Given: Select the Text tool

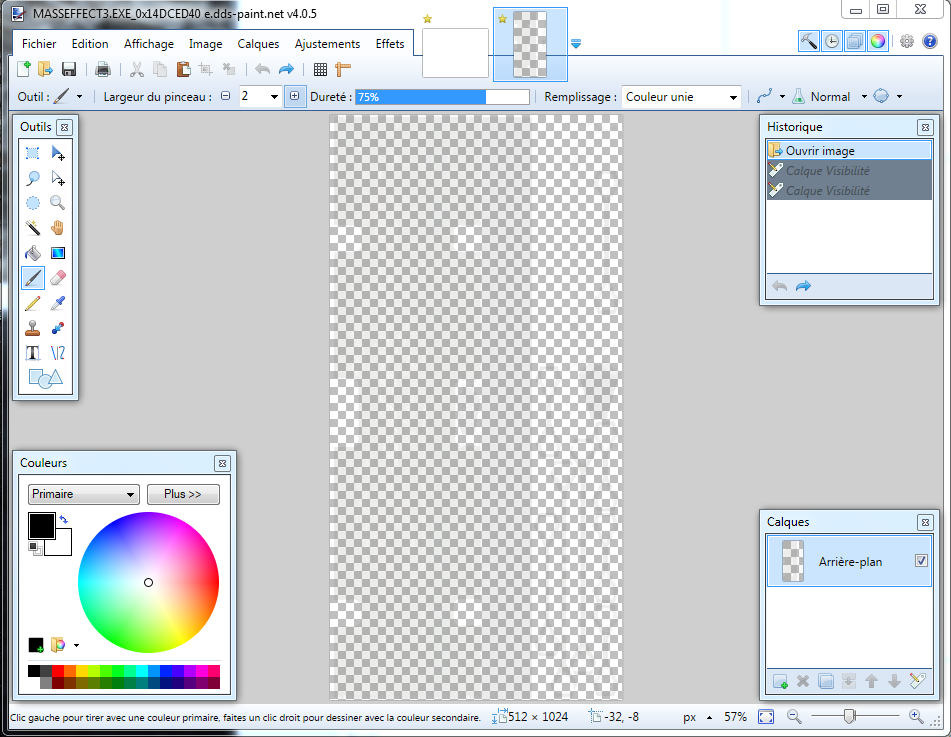Looking at the screenshot, I should click(33, 353).
